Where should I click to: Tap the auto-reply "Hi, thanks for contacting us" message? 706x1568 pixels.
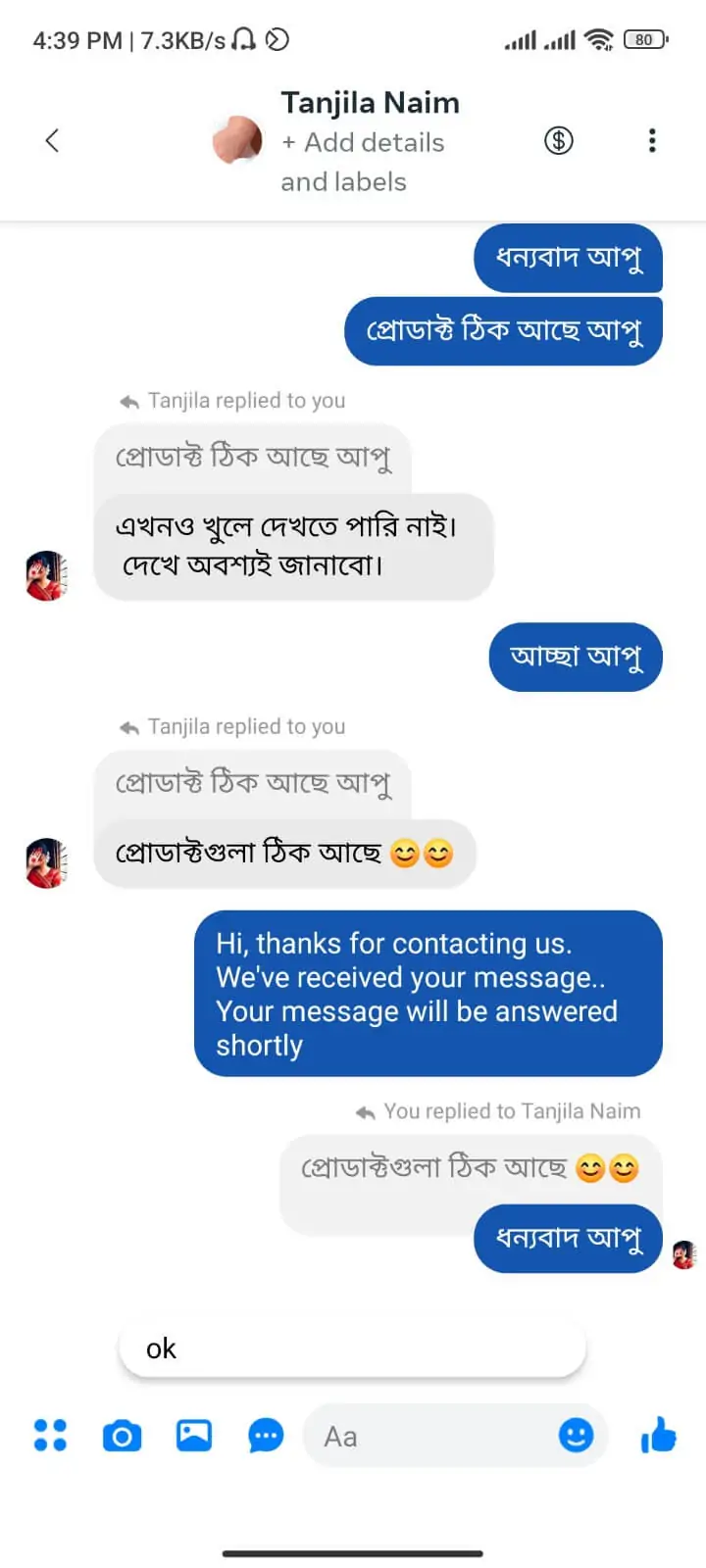tap(428, 994)
